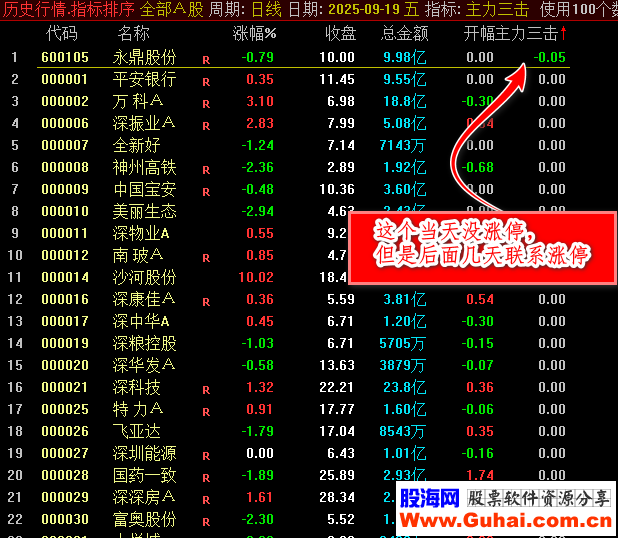
Task: Click 全部A股 in the title bar
Action: coord(172,10)
